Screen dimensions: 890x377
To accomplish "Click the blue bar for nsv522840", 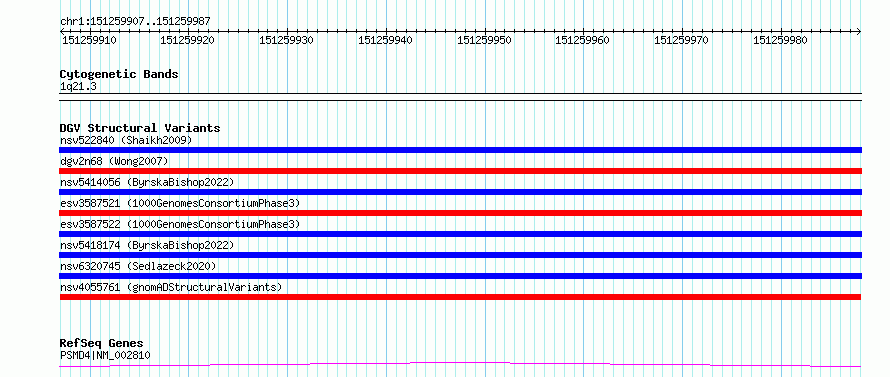I will click(x=460, y=150).
